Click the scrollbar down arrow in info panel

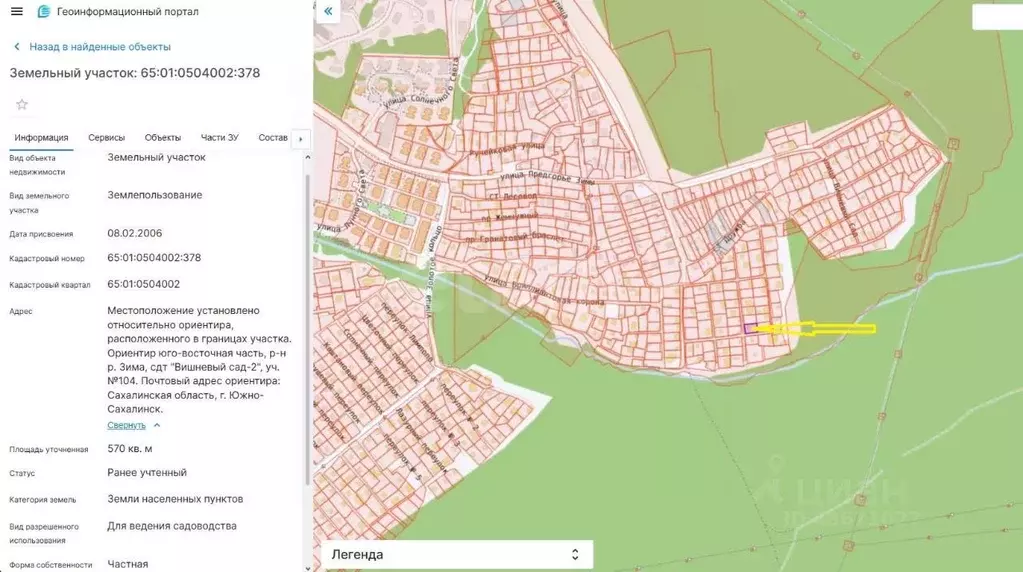(x=307, y=566)
